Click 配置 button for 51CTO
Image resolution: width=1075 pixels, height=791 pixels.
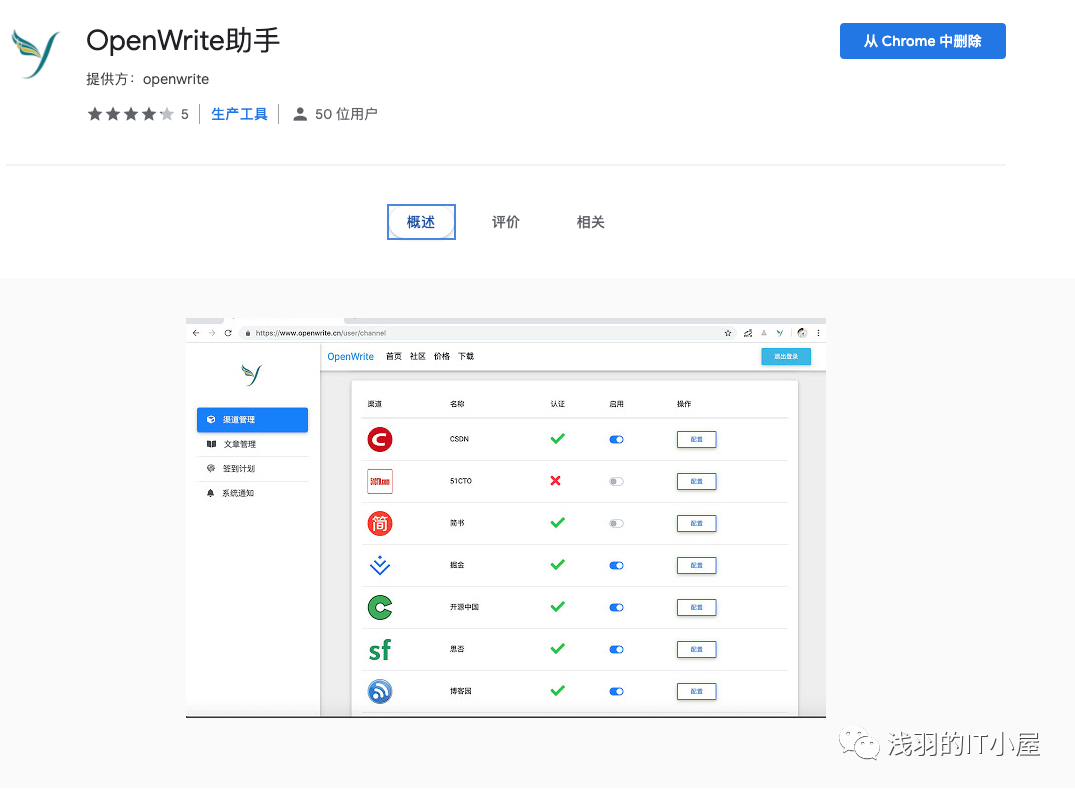[x=697, y=482]
